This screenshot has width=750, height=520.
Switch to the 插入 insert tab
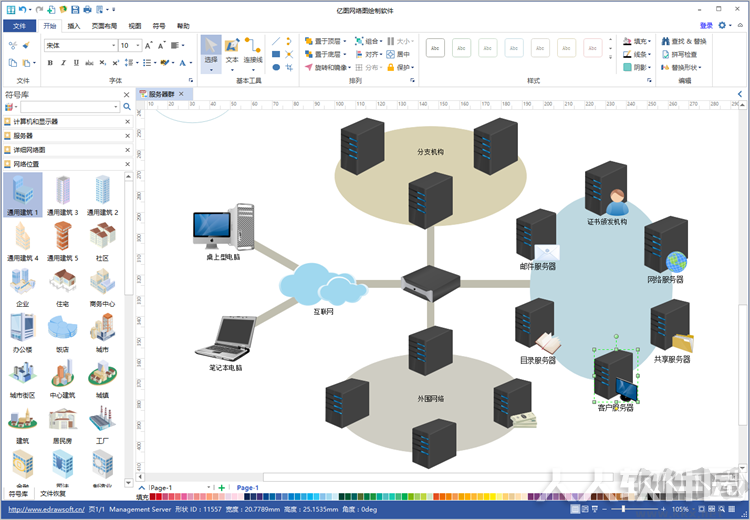(x=74, y=26)
